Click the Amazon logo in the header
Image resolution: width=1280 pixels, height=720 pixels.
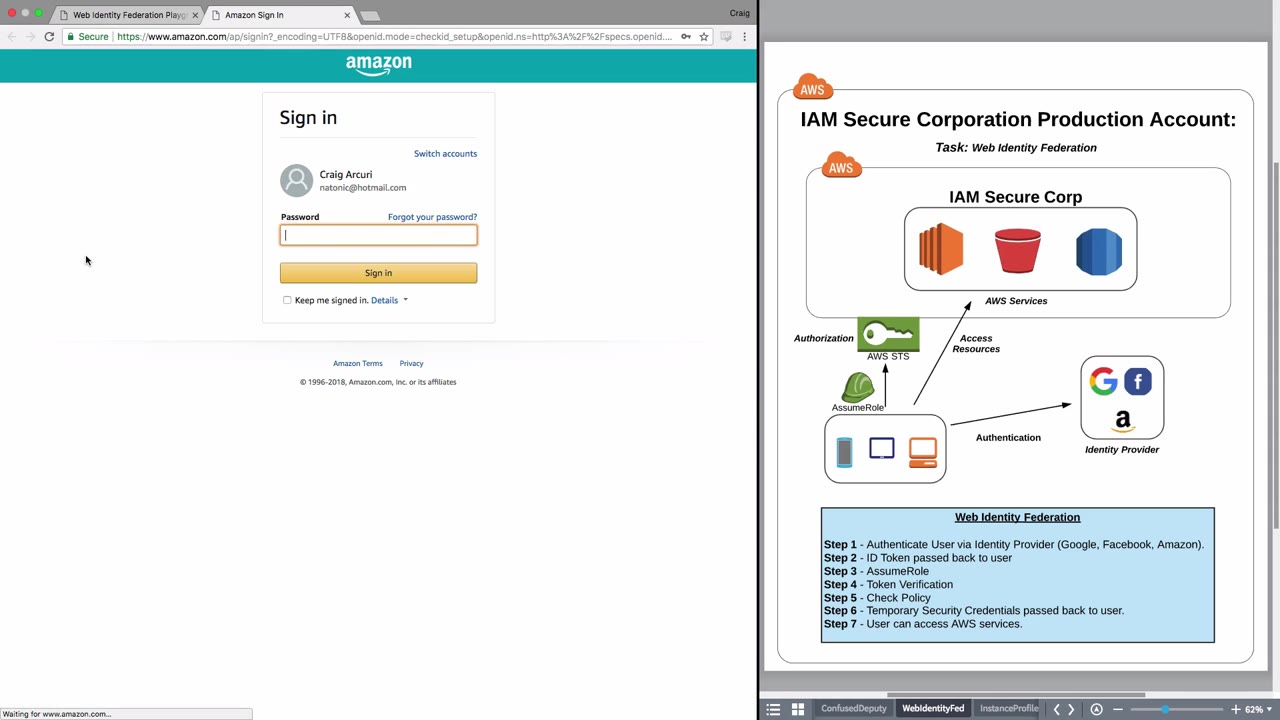(x=379, y=65)
